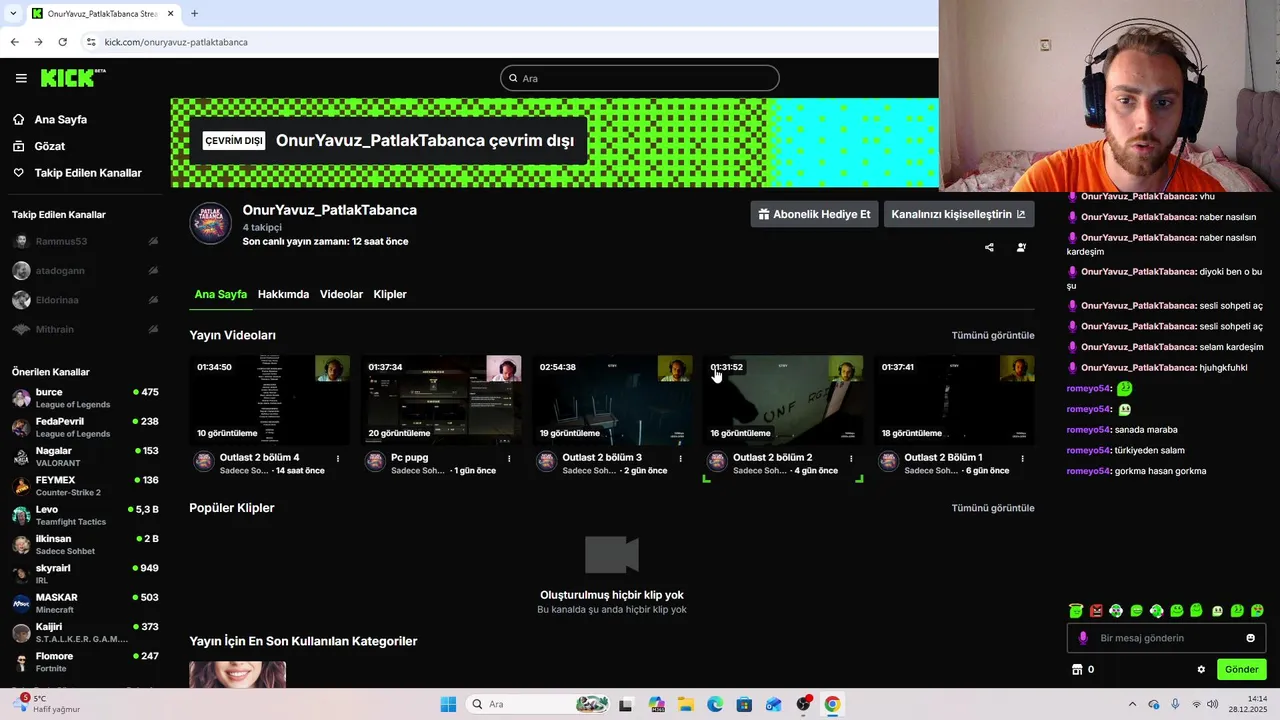Click Abonelik Hediye Et button
The width and height of the screenshot is (1280, 720).
pos(814,214)
